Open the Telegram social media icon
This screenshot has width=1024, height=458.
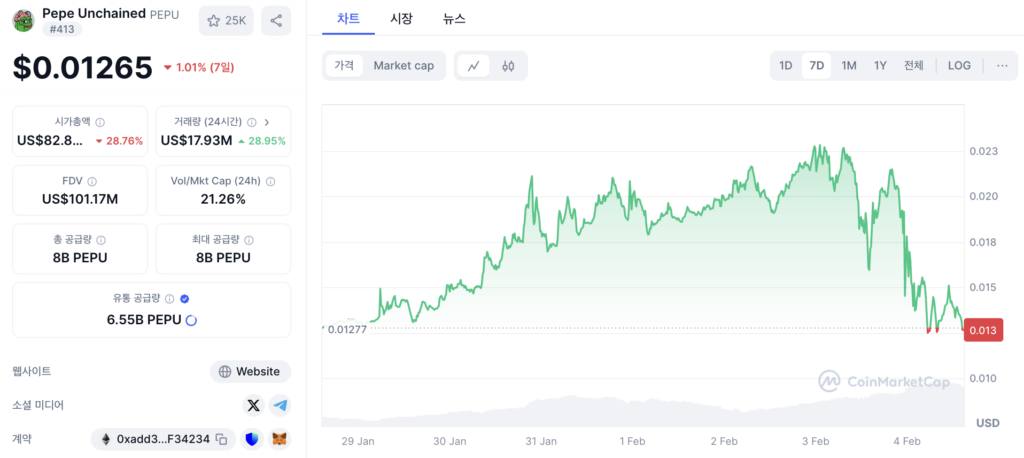280,406
